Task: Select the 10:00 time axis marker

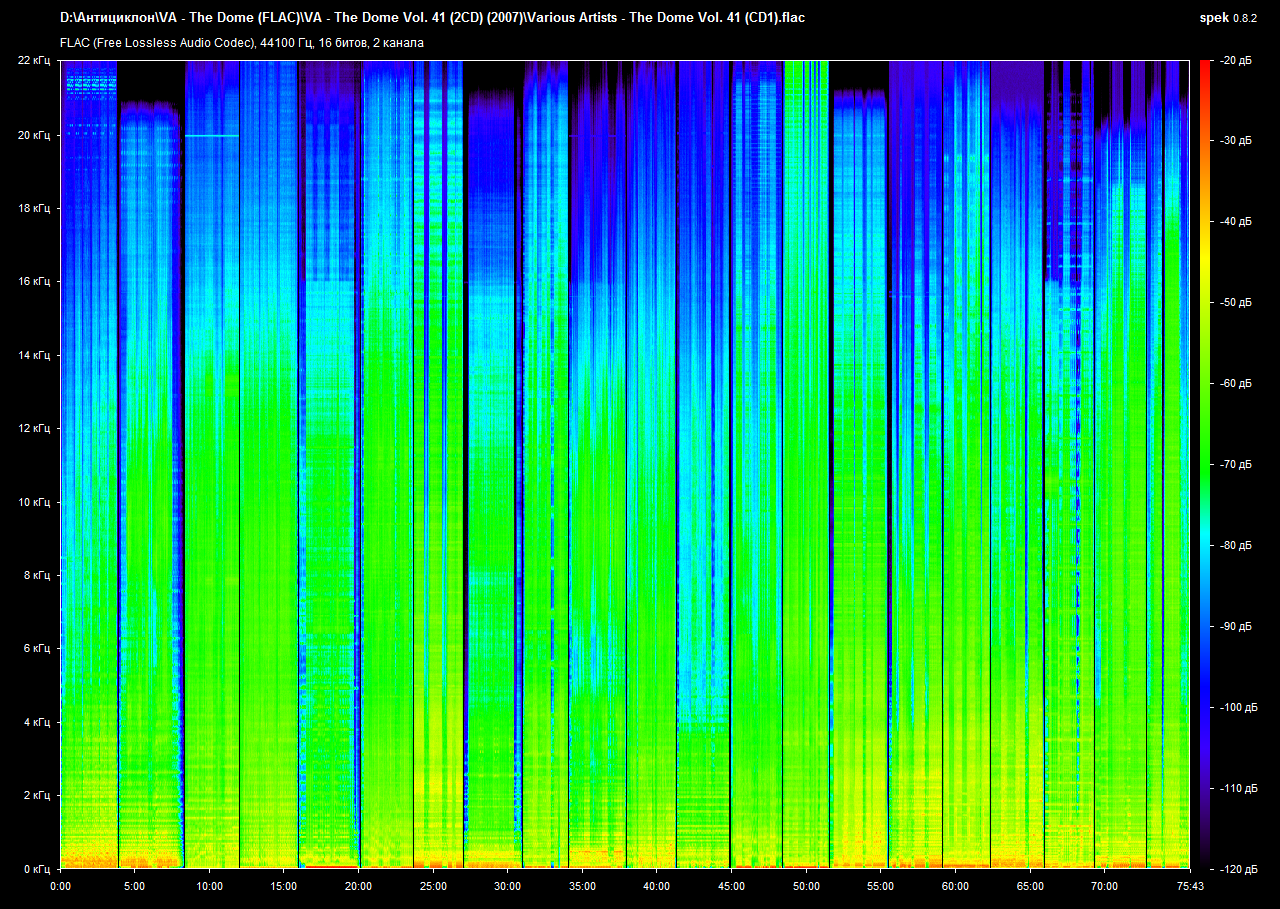Action: 209,886
